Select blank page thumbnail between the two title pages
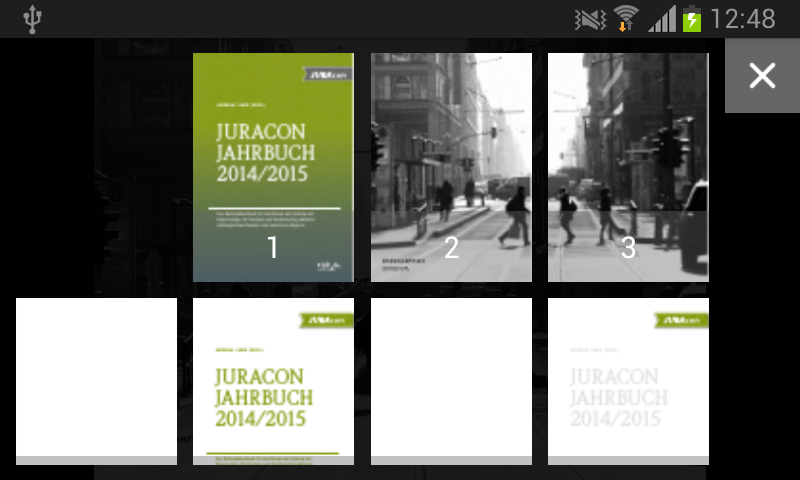 click(451, 381)
